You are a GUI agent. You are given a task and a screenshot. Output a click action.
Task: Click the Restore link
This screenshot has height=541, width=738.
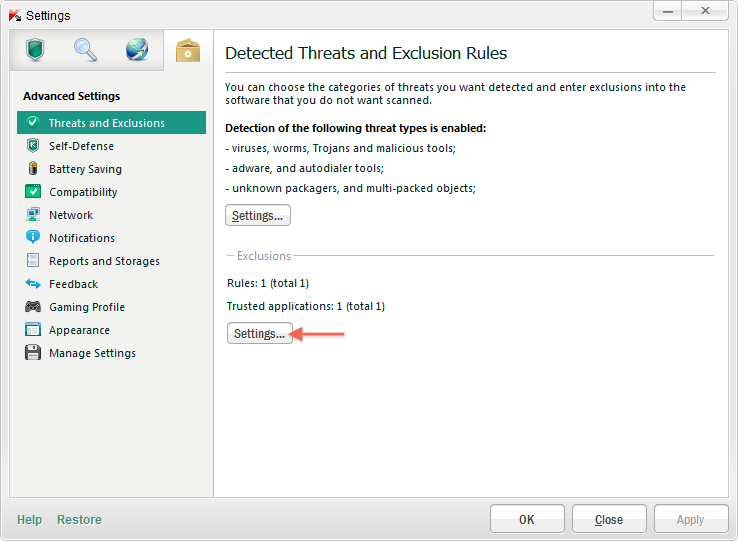tap(79, 520)
